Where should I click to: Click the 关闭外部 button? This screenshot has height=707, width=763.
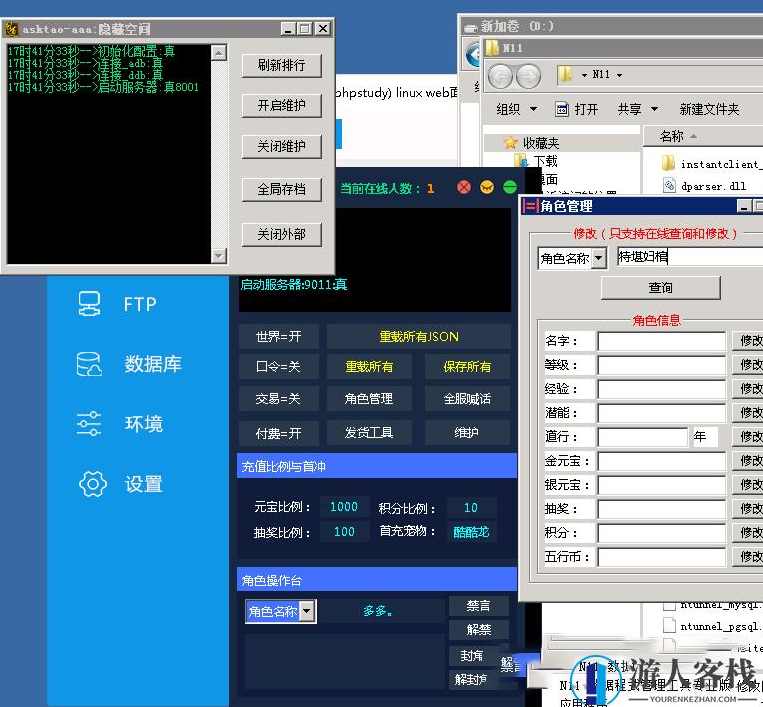[x=281, y=234]
